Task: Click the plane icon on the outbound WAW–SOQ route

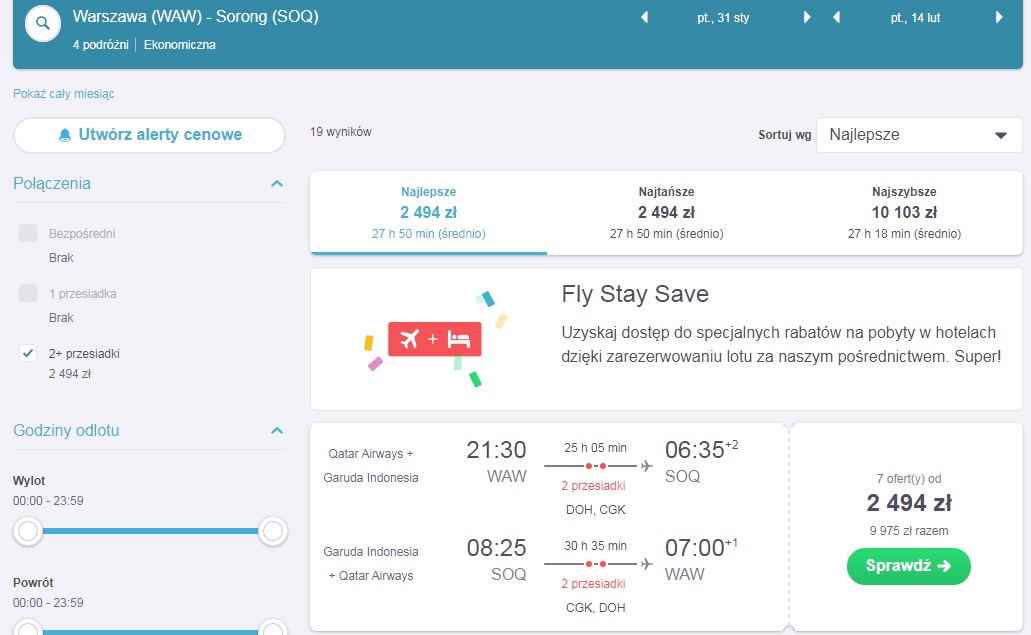Action: [x=647, y=466]
